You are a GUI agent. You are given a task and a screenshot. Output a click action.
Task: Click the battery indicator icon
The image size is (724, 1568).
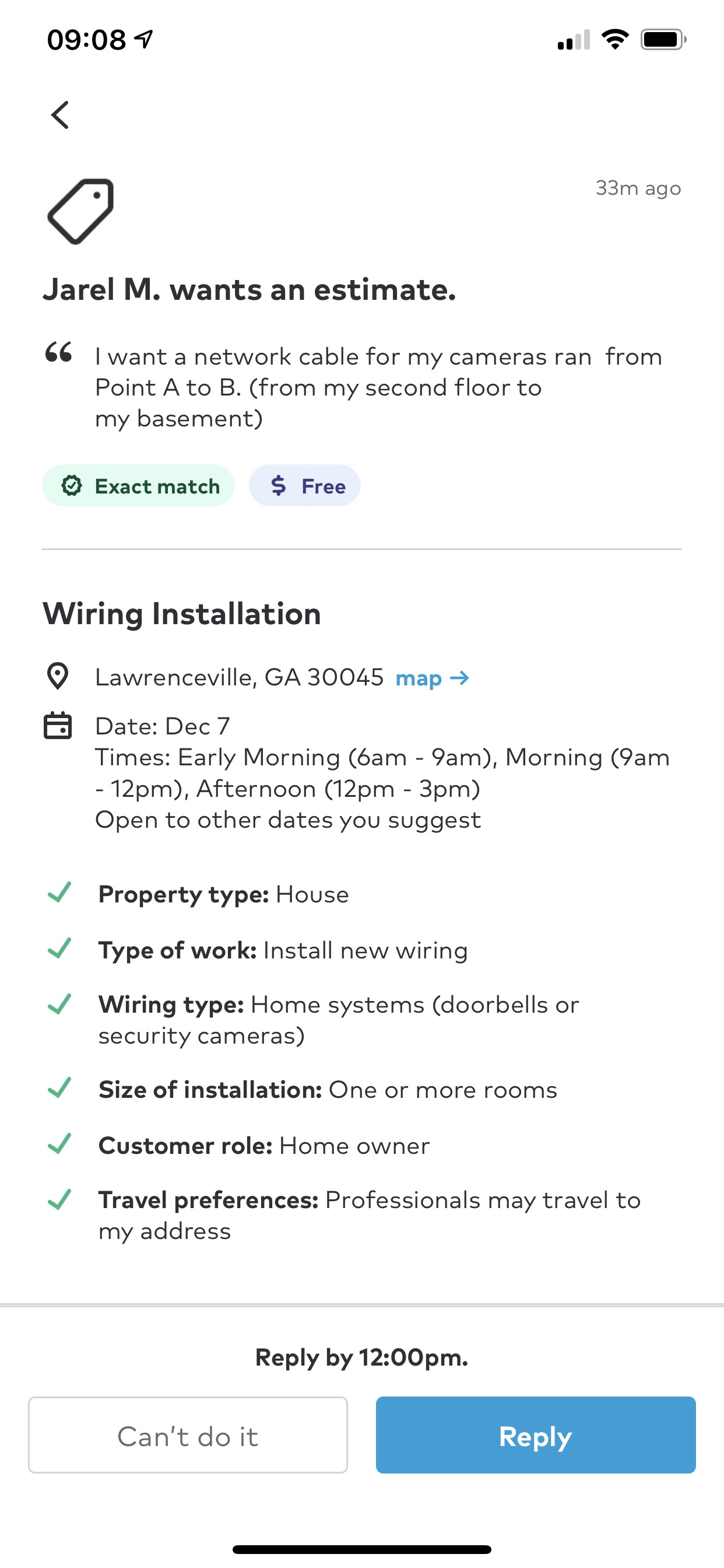(x=663, y=40)
